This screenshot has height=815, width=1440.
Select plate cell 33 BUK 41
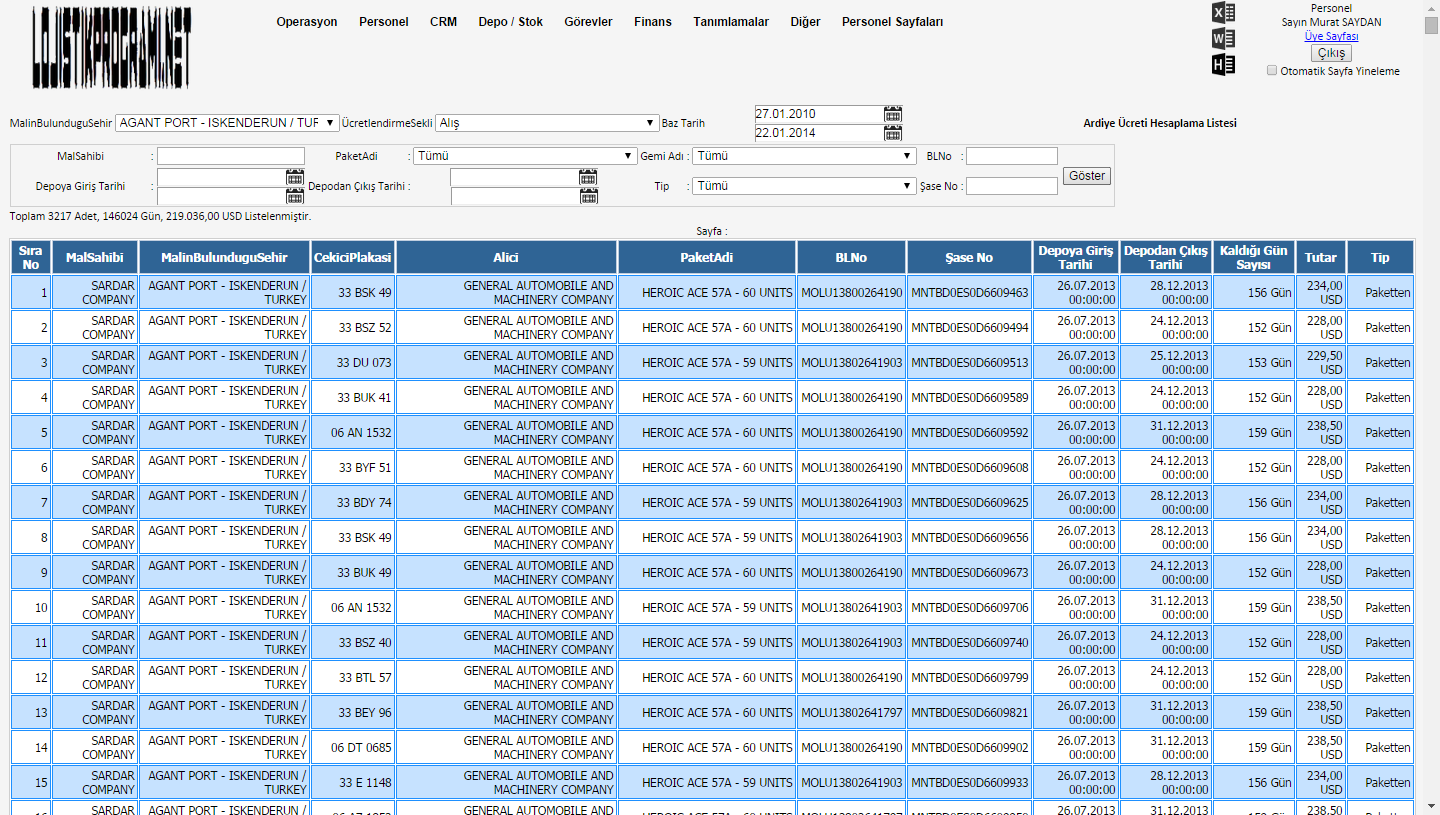[x=353, y=397]
